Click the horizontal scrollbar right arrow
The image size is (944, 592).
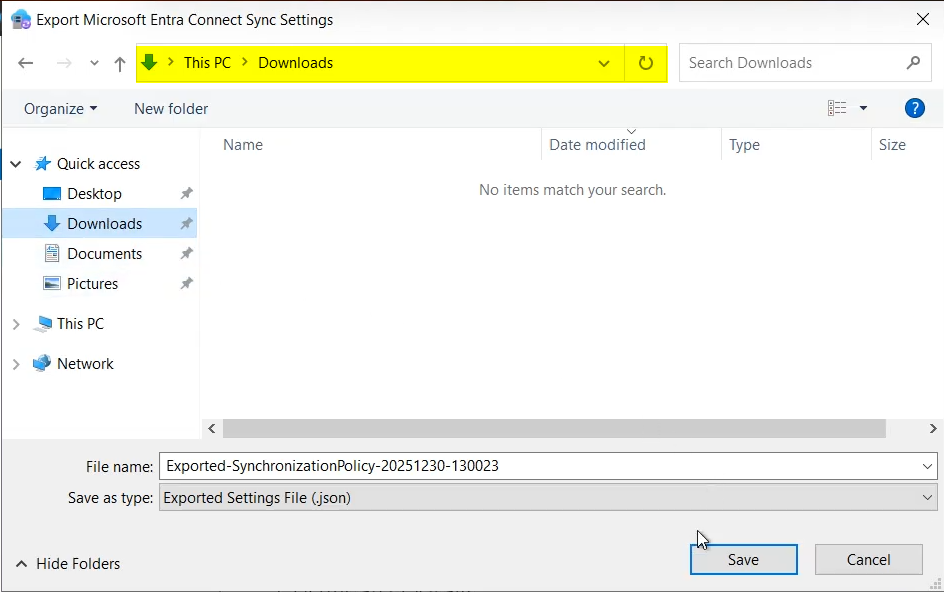(933, 429)
